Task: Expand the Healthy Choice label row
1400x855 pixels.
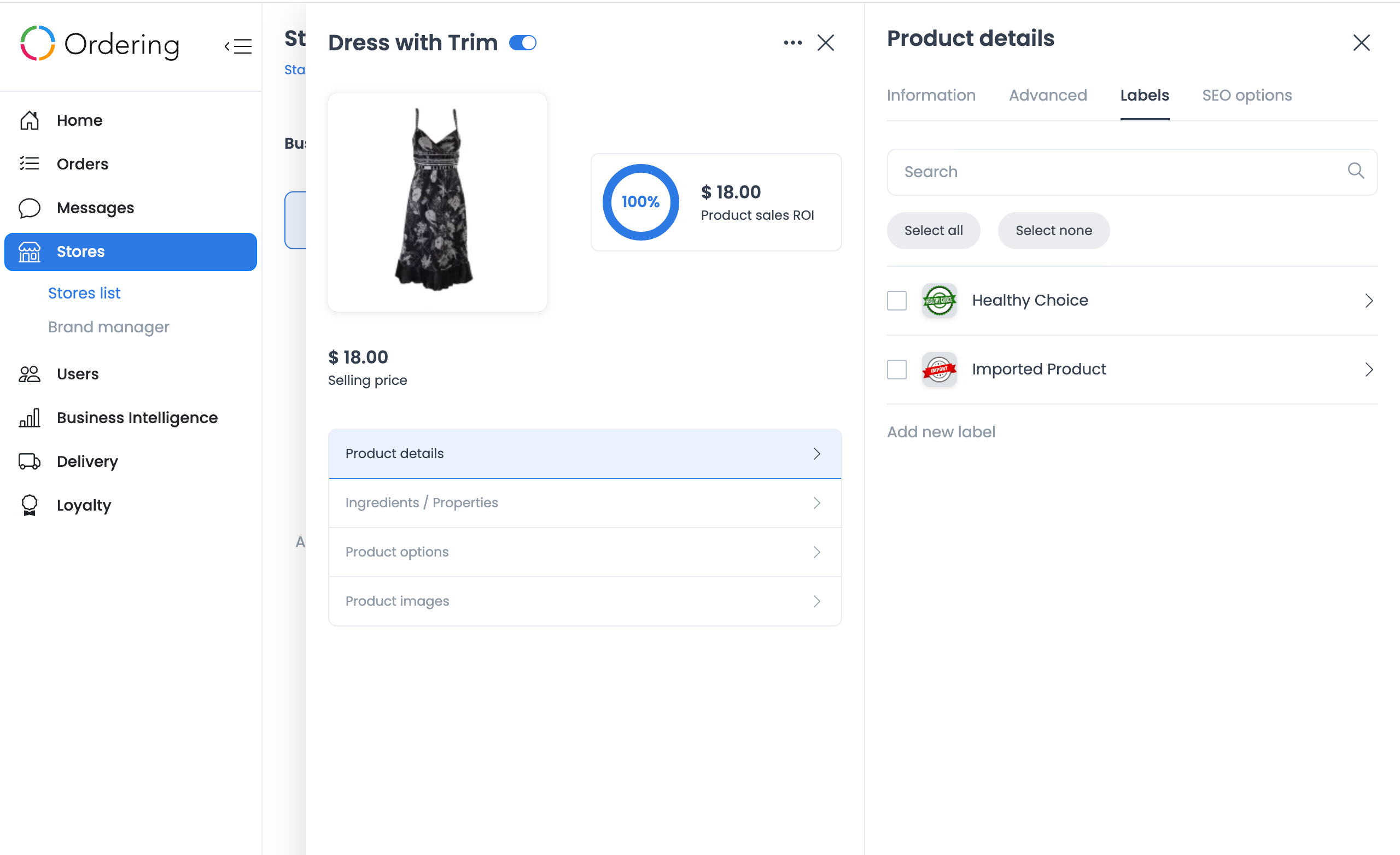Action: tap(1369, 301)
